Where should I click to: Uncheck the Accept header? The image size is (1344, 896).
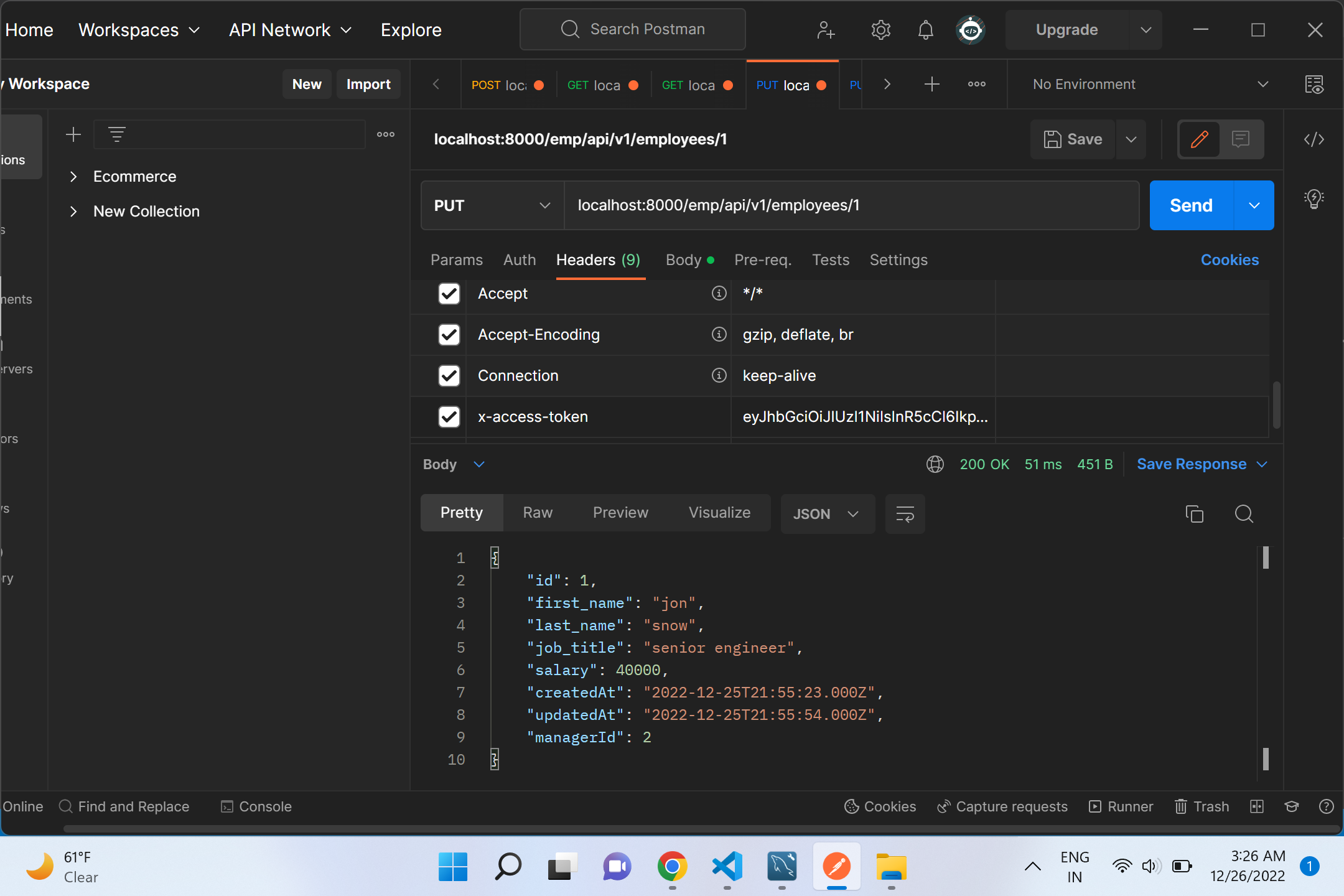pos(449,293)
